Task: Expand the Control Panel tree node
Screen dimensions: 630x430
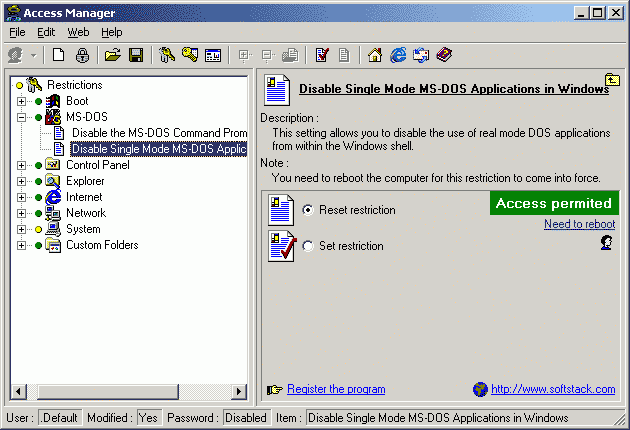Action: coord(21,165)
